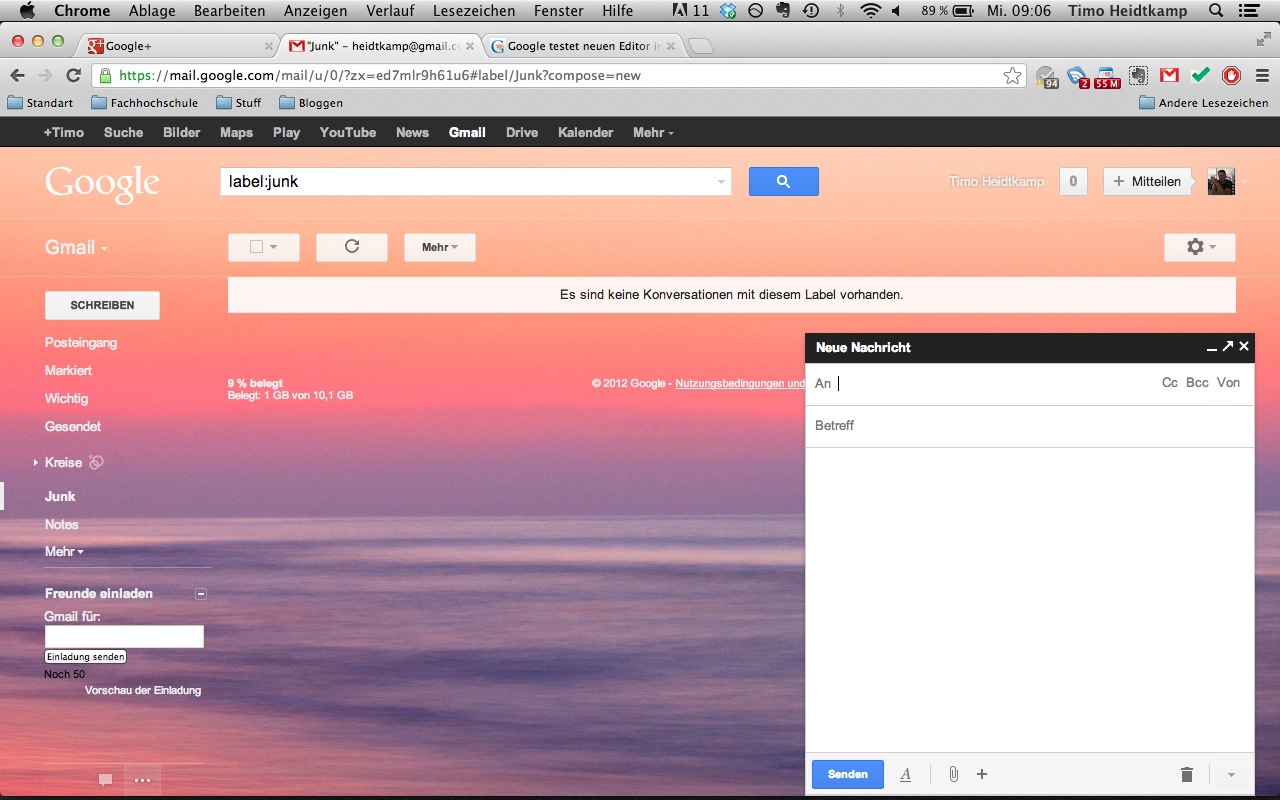The image size is (1280, 800).
Task: Click the blue search magnifier button
Action: coord(783,181)
